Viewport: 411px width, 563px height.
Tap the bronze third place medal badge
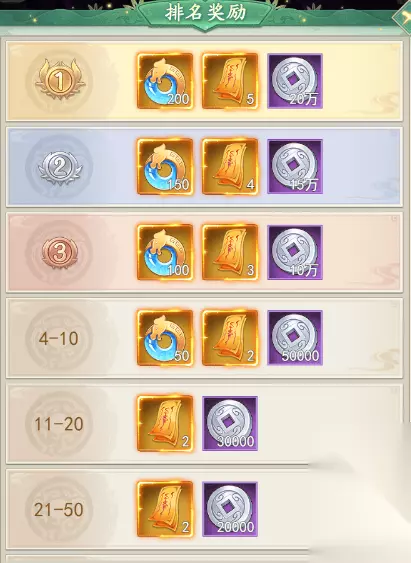click(60, 252)
